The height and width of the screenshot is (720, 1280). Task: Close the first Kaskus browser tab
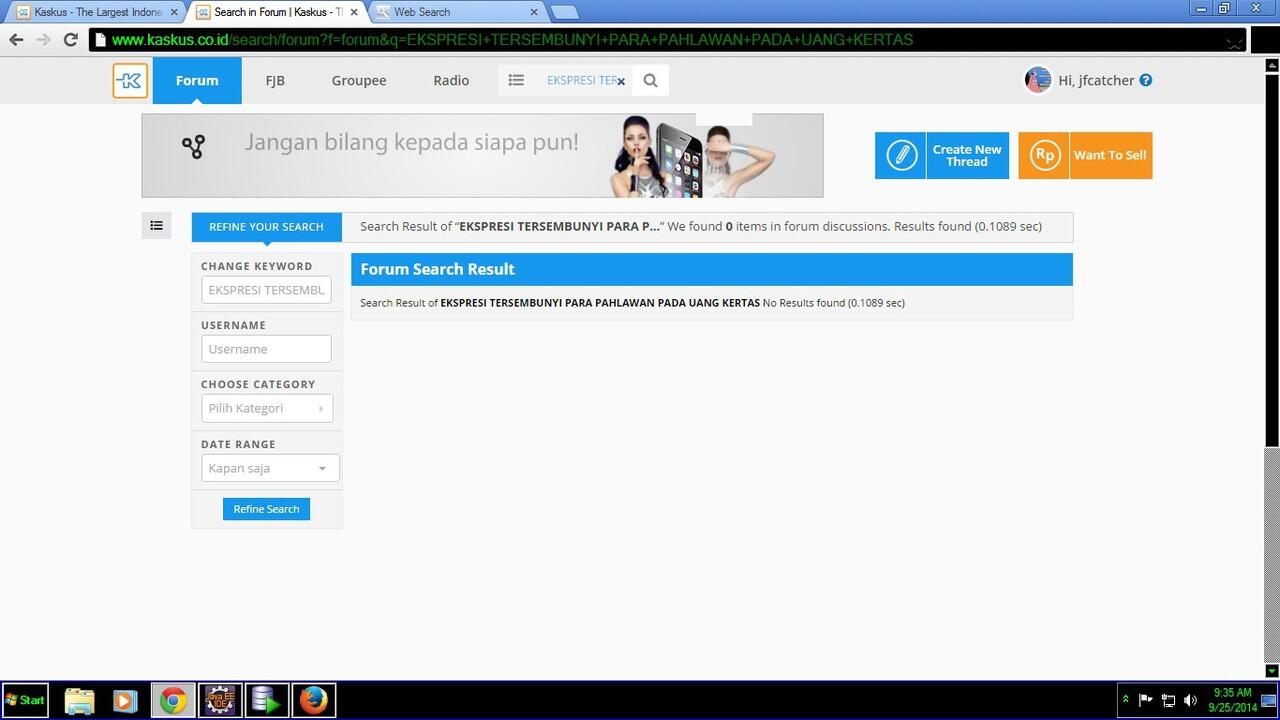(173, 12)
